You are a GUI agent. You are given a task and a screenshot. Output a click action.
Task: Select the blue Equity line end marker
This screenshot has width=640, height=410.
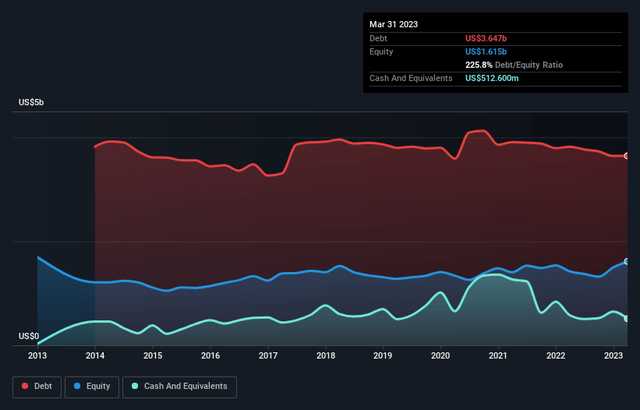[x=627, y=262]
